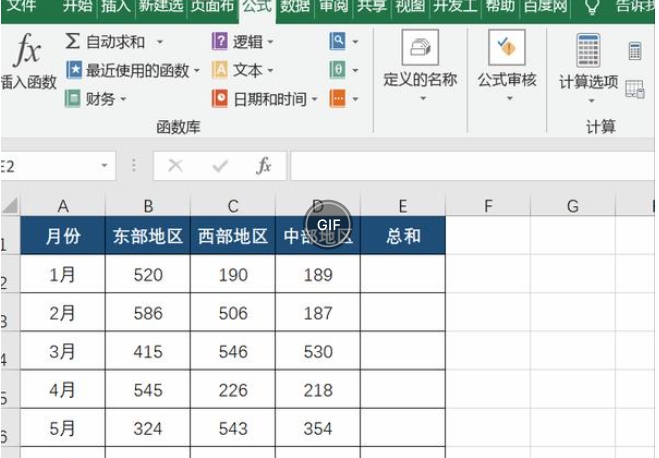Click the cell containing 506
659x458 pixels.
click(x=233, y=313)
